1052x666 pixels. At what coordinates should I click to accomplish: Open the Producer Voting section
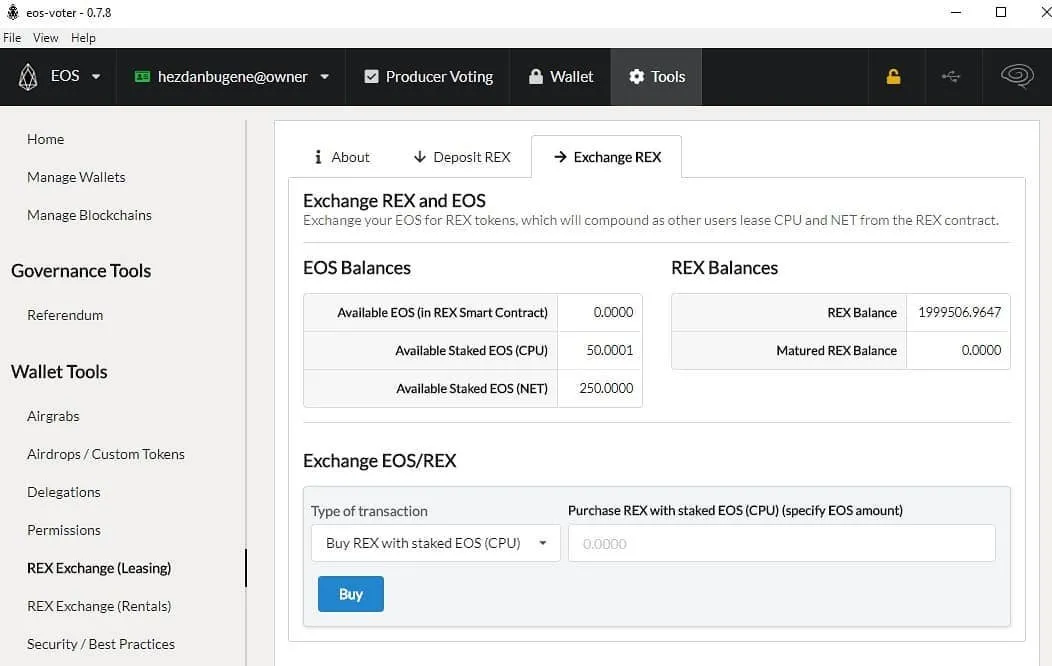(x=428, y=76)
